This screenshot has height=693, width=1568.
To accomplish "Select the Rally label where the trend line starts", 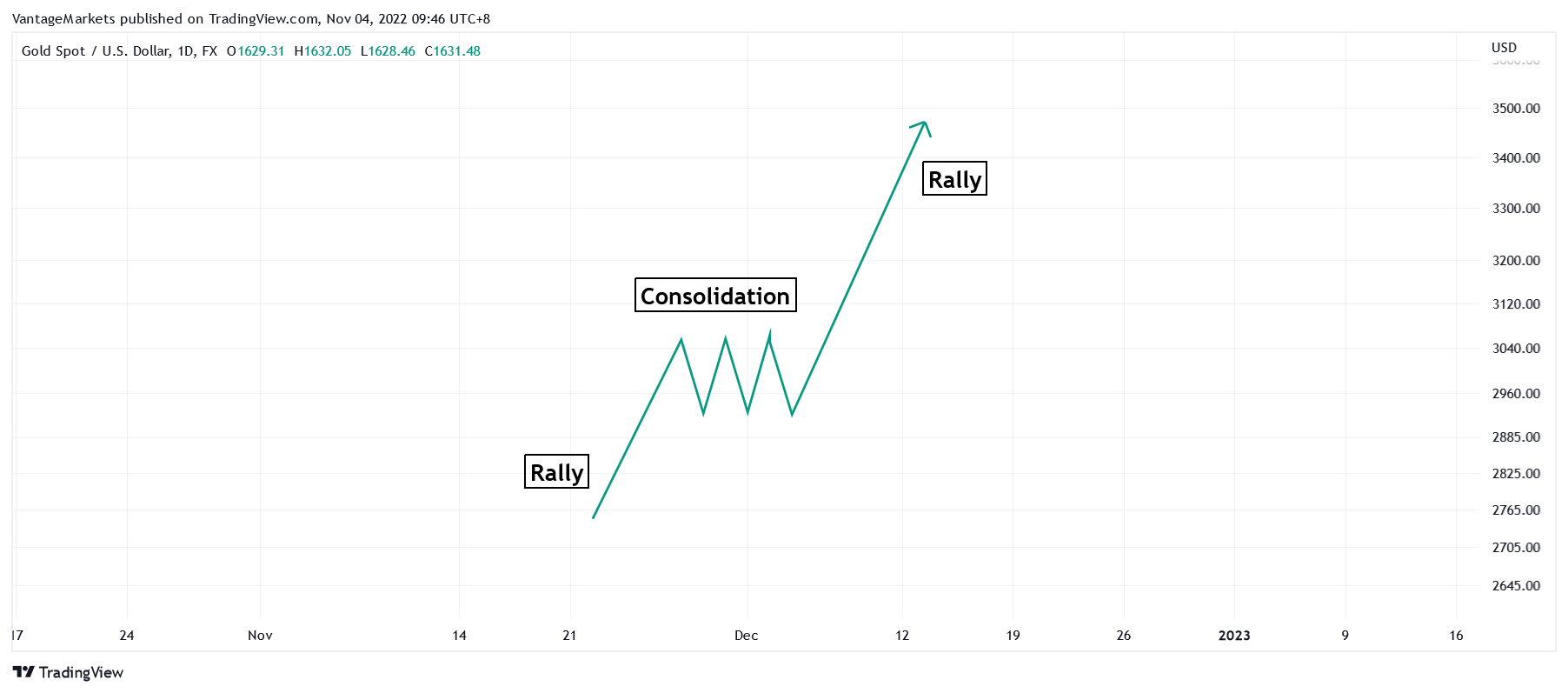I will point(556,472).
